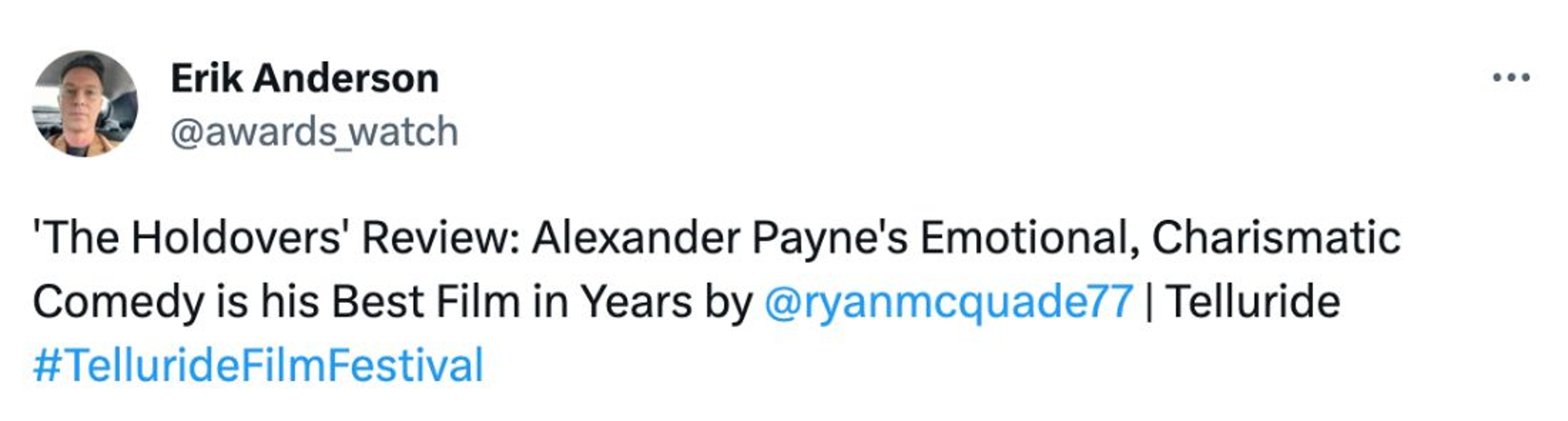Click the words 'Best Film' in the tweet
Screen dimensions: 1568x421
pyautogui.click(x=426, y=302)
